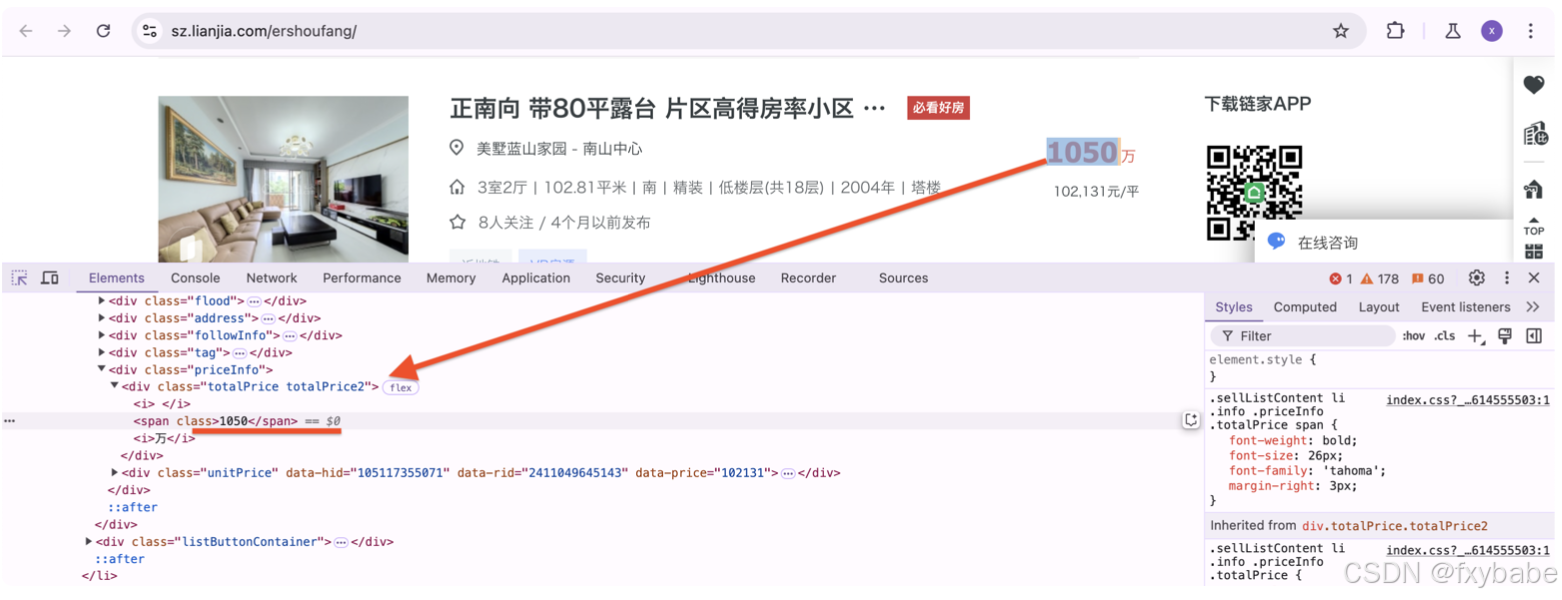Open the building compare icon in sidebar
Viewport: 1562px width, 600px height.
point(1534,134)
